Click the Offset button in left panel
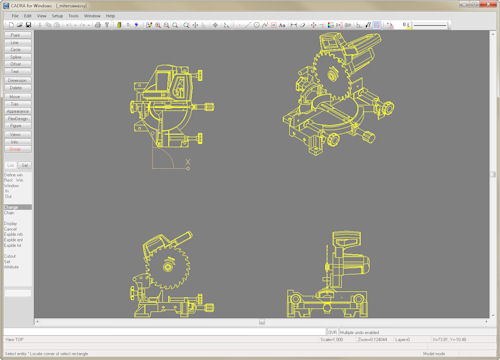The width and height of the screenshot is (500, 360). (18, 64)
